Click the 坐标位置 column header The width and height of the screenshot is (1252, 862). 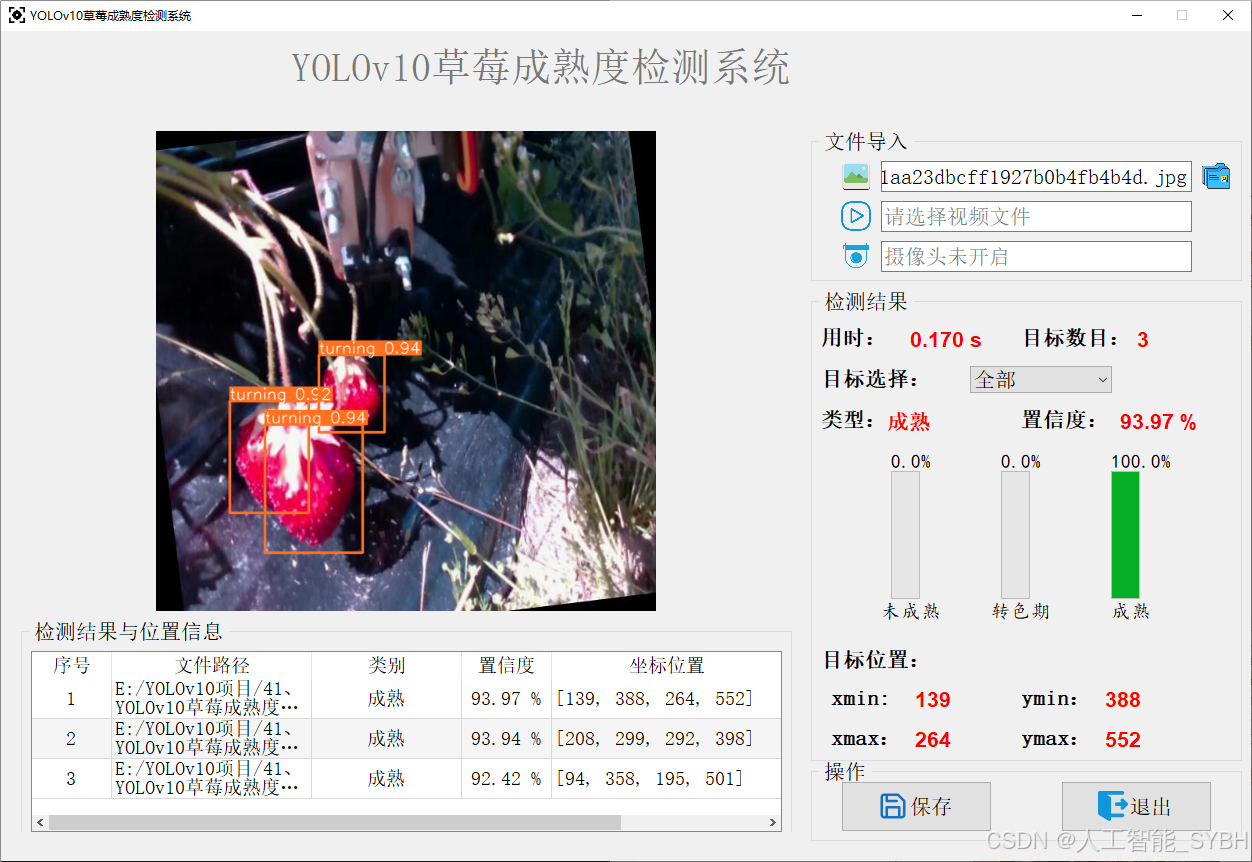pos(666,665)
